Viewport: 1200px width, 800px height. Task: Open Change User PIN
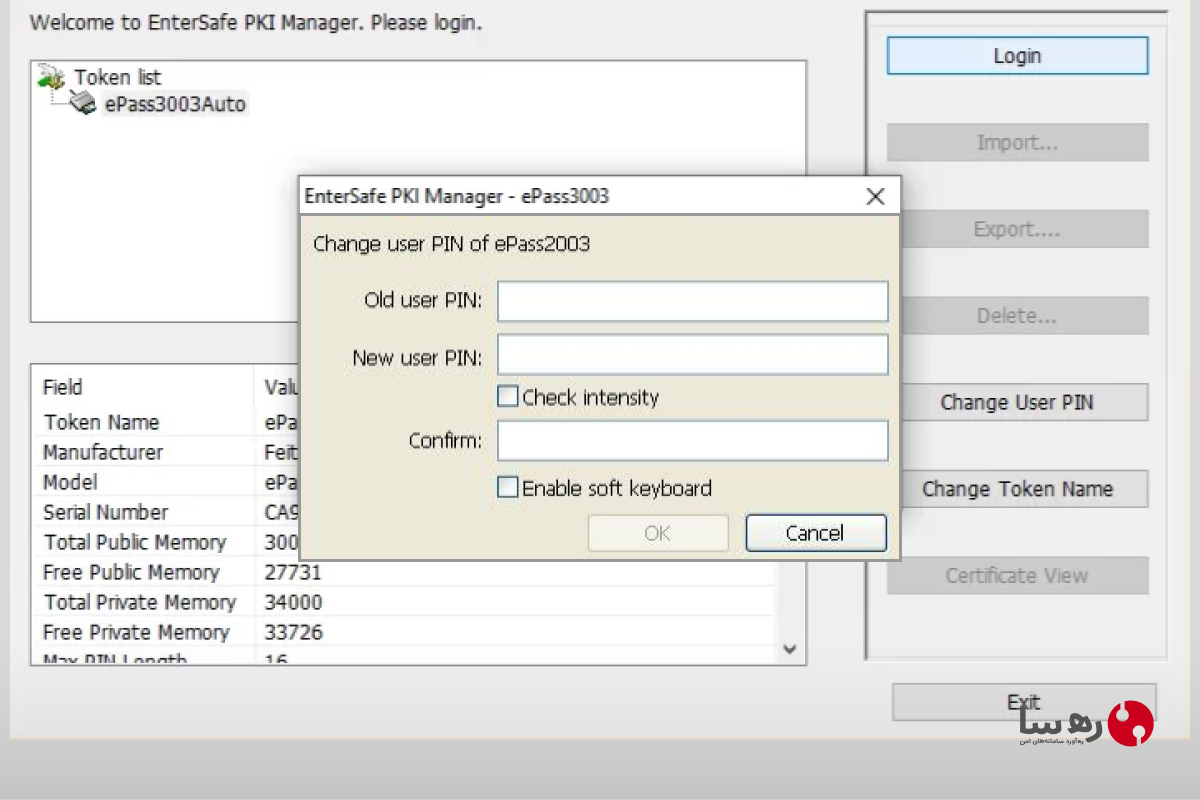[1017, 402]
